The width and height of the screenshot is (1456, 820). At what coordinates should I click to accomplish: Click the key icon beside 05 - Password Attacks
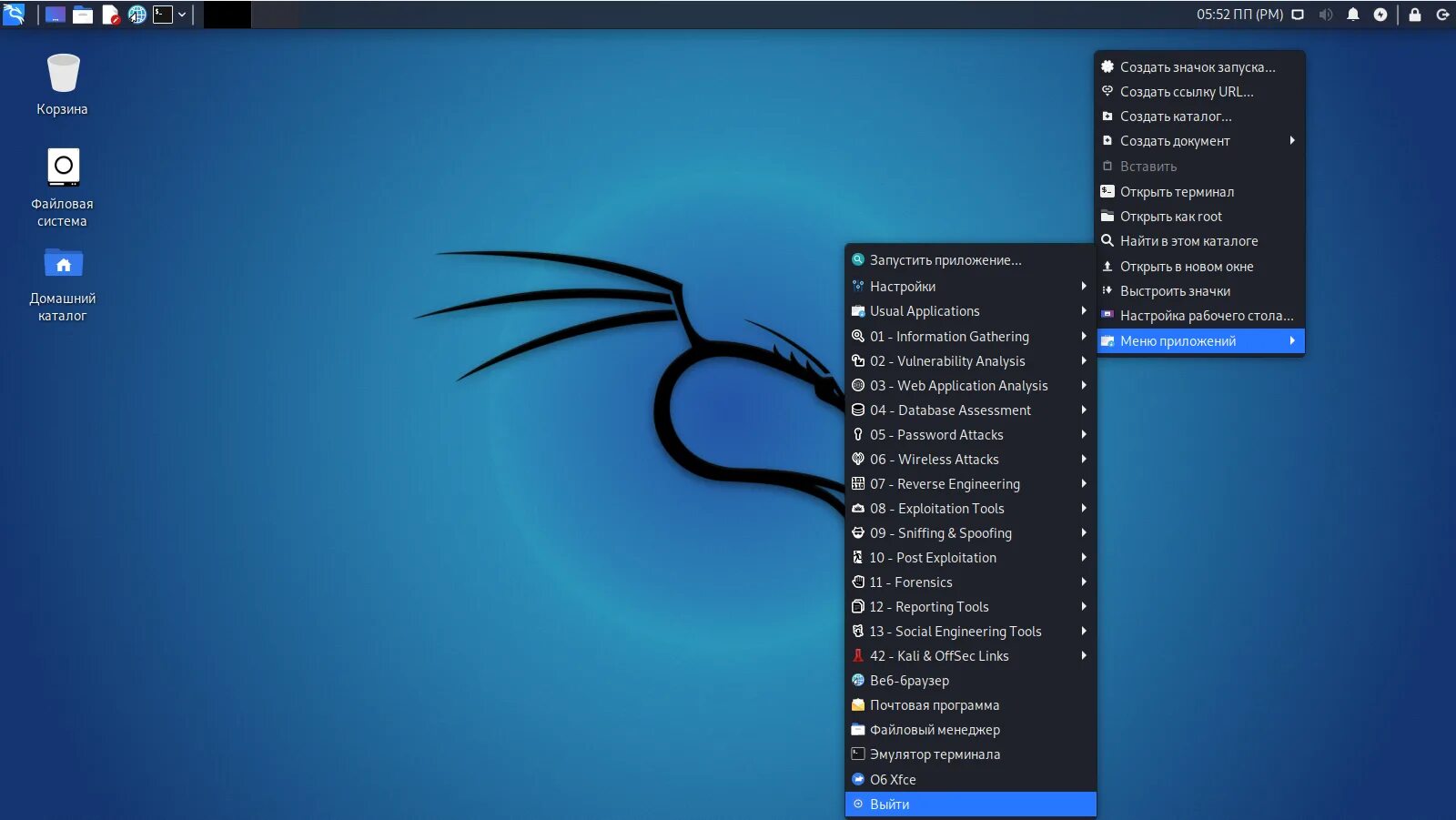[x=858, y=435]
